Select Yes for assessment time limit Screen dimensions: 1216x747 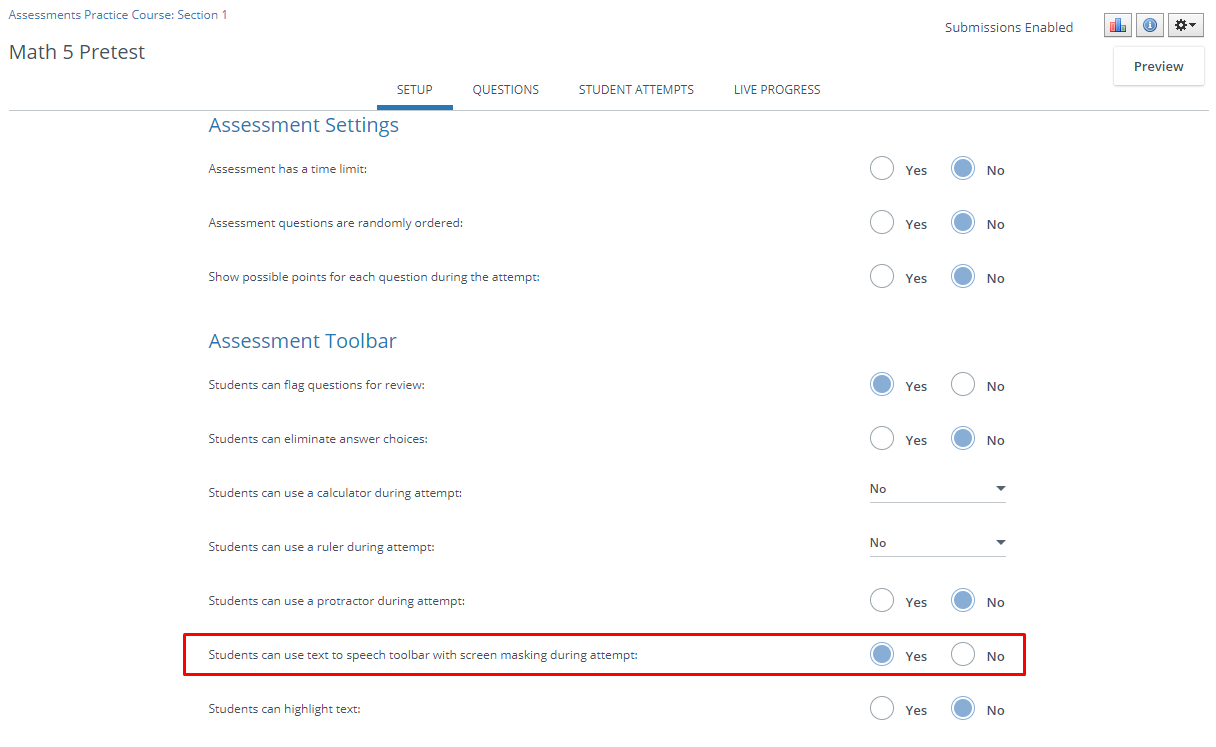click(x=882, y=169)
